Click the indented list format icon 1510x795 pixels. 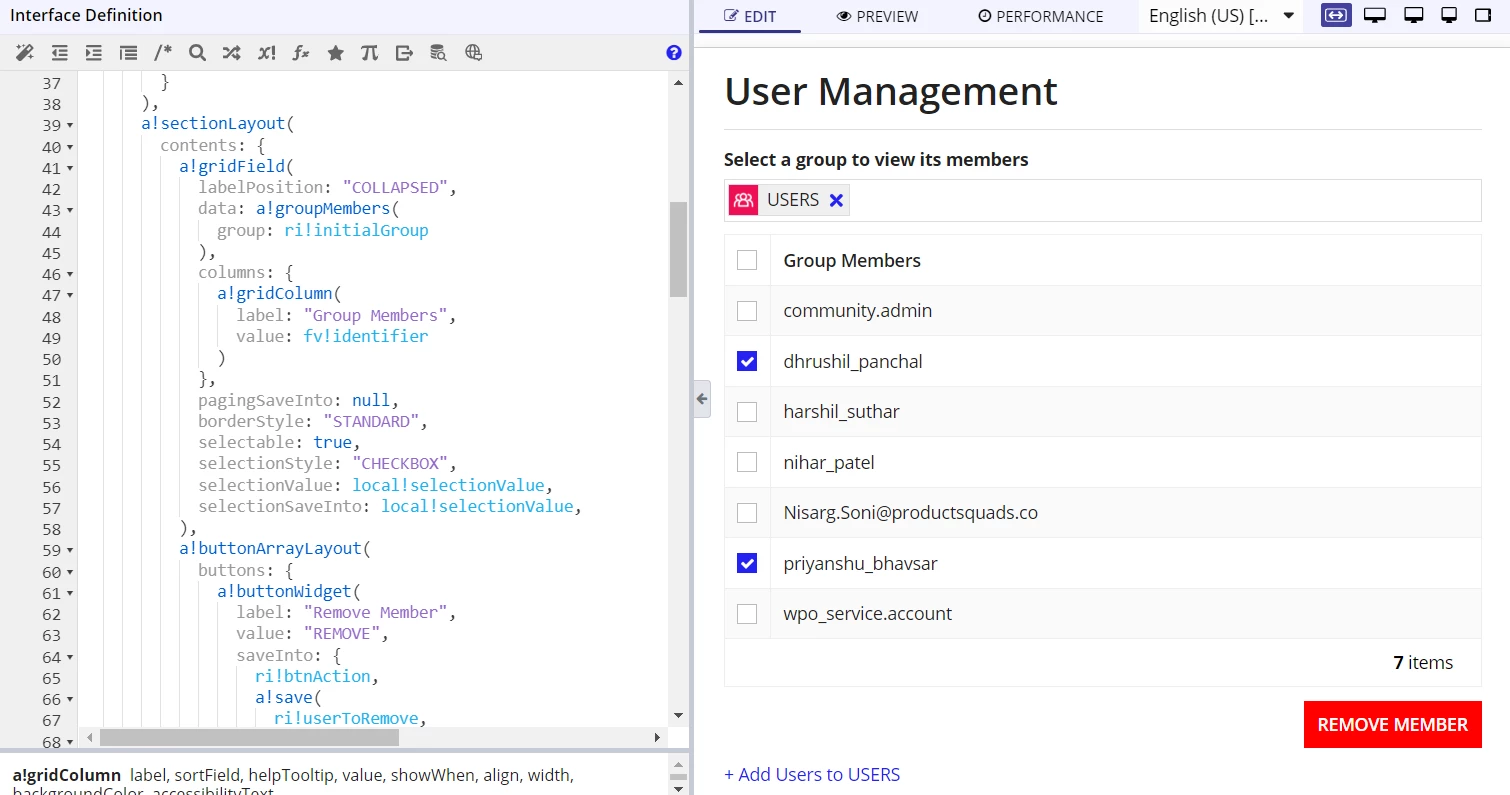(x=128, y=53)
